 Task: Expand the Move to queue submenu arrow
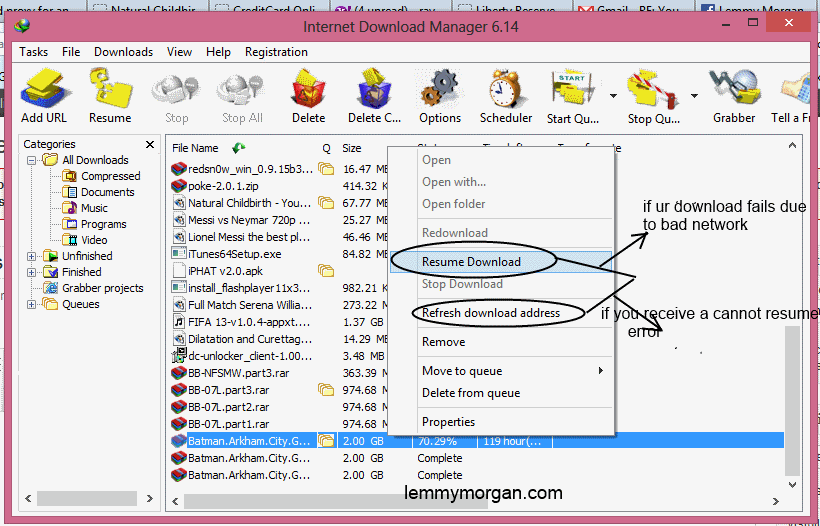point(601,371)
